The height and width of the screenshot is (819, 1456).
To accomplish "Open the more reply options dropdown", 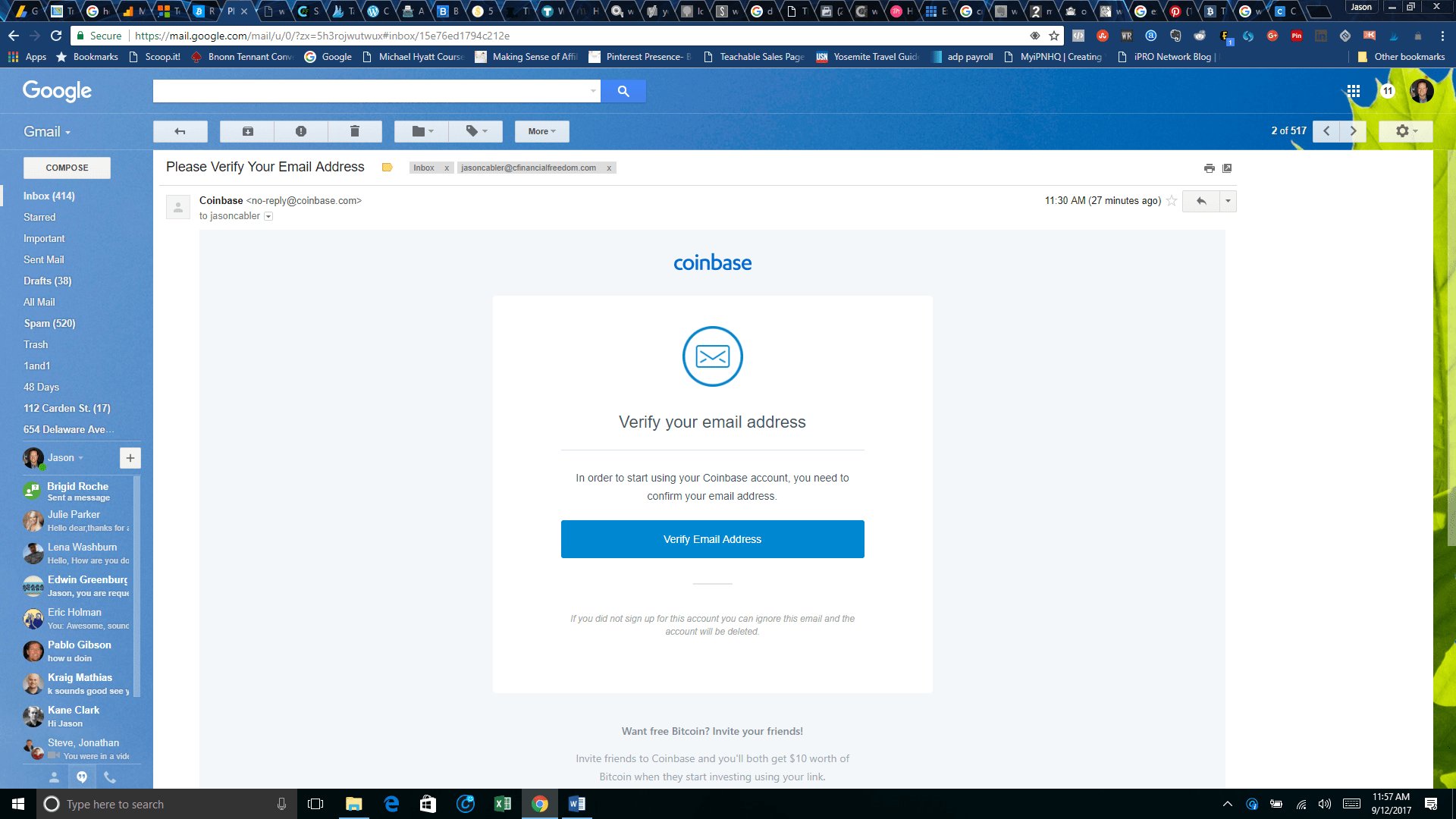I will point(1228,201).
